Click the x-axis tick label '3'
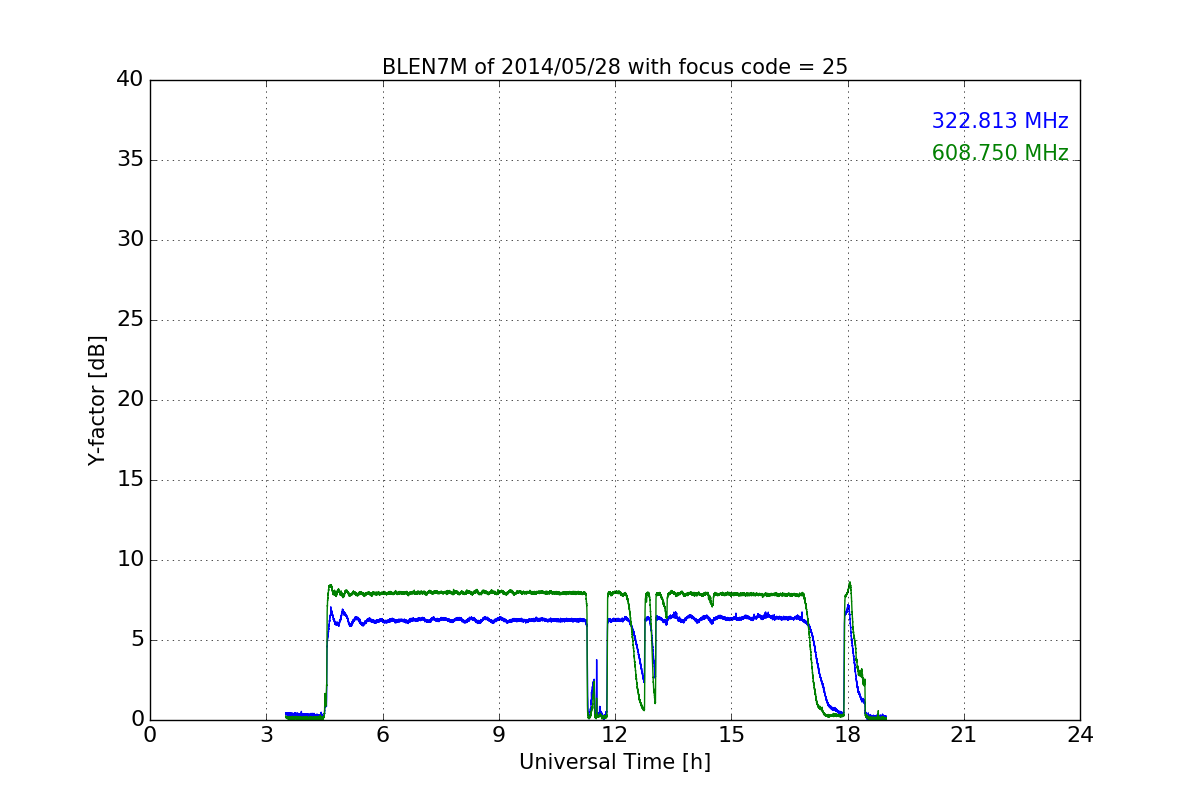 (266, 735)
